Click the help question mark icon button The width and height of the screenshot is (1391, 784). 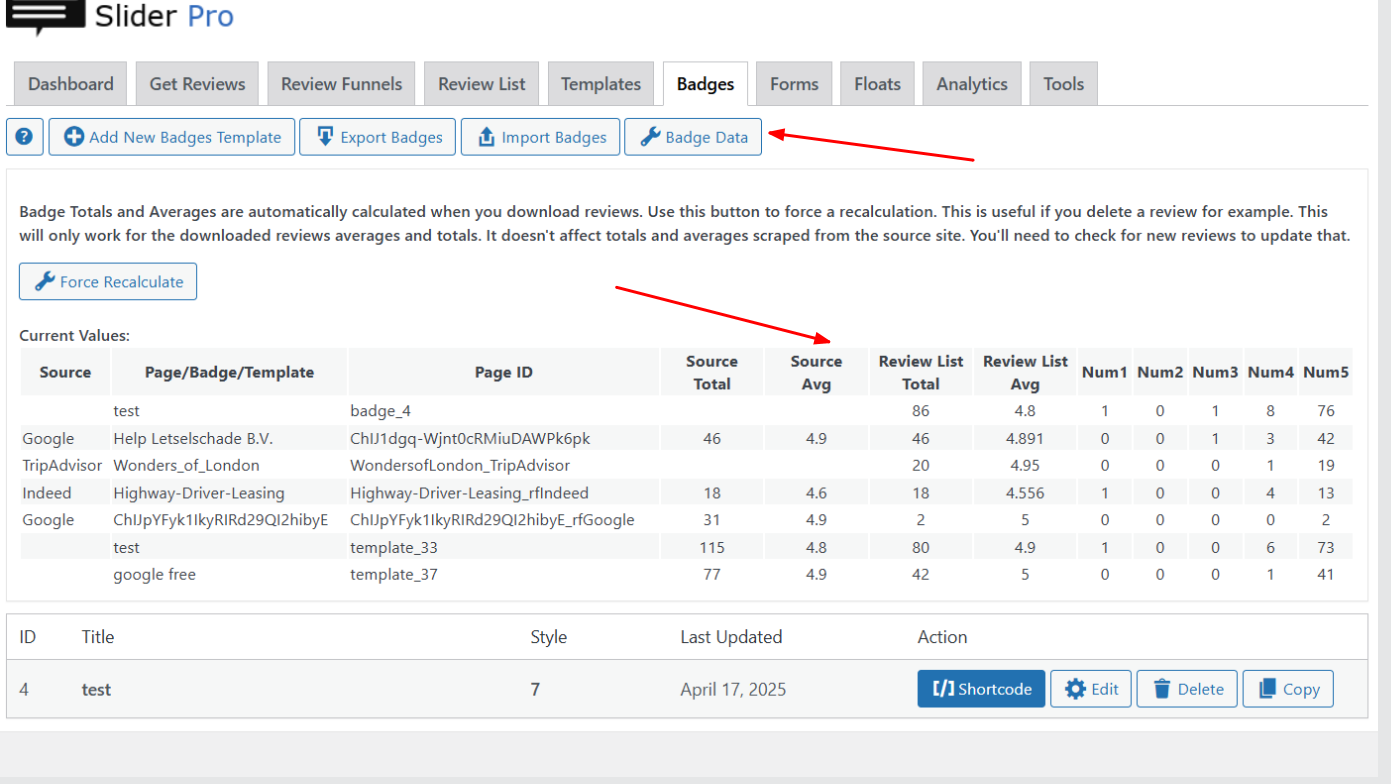tap(25, 137)
